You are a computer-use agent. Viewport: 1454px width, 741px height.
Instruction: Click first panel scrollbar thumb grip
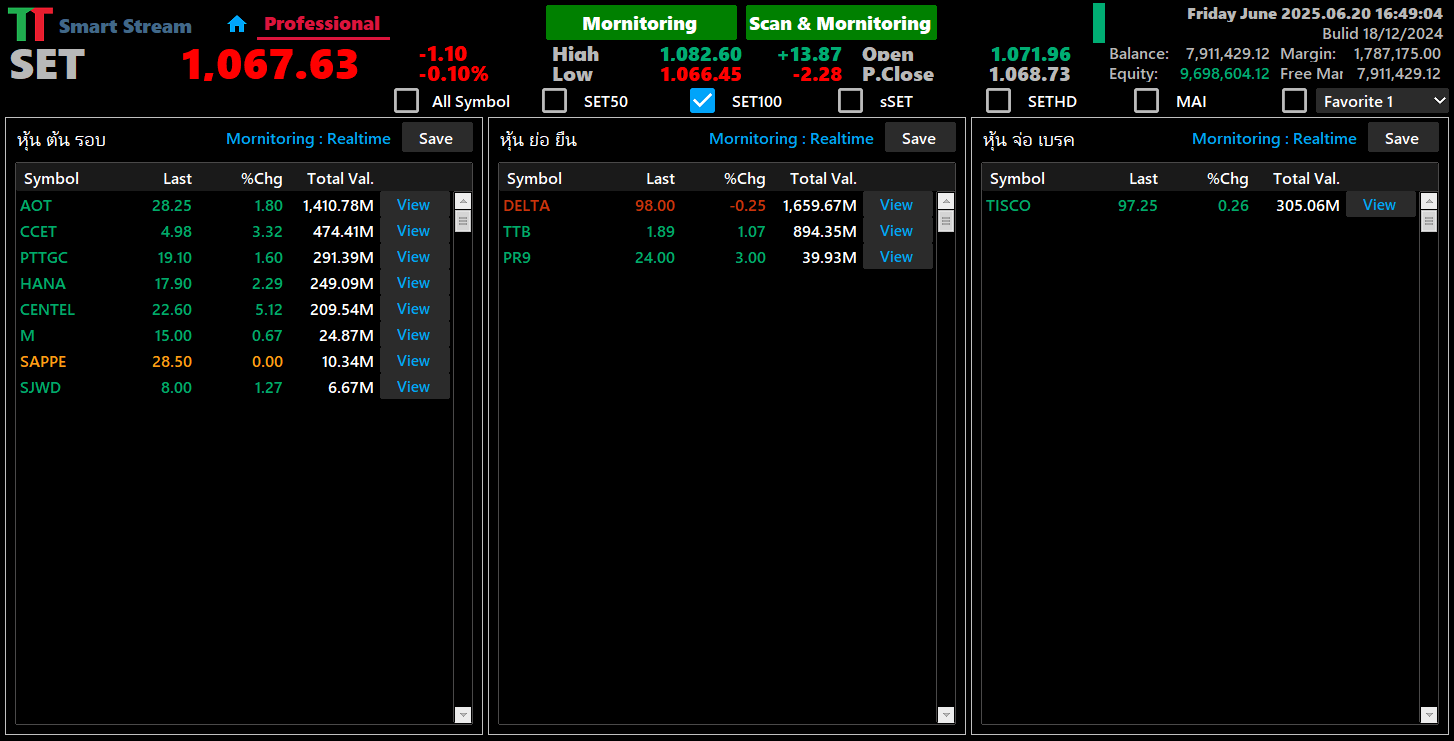click(x=463, y=221)
